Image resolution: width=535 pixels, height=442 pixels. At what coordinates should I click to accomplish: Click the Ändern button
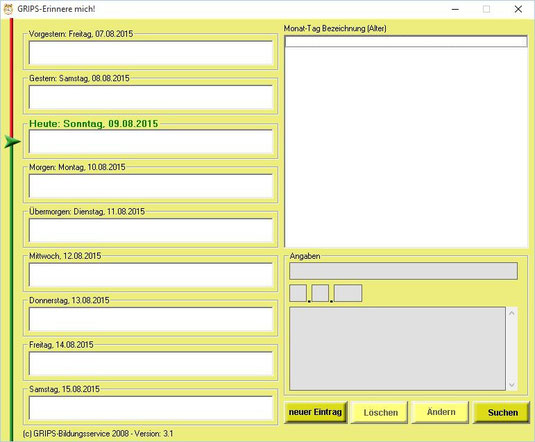coord(440,412)
